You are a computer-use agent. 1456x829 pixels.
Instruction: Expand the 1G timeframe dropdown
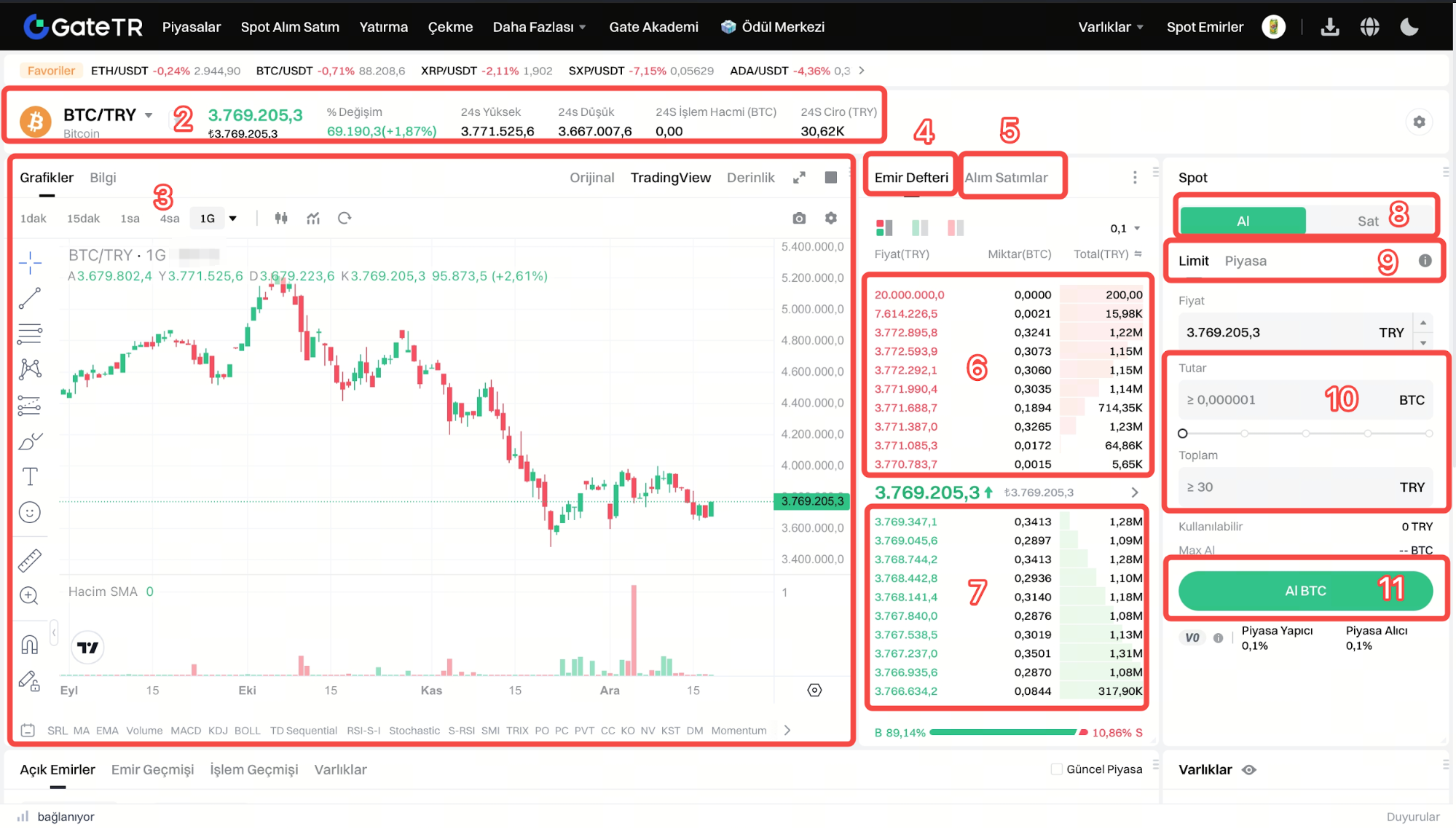233,218
